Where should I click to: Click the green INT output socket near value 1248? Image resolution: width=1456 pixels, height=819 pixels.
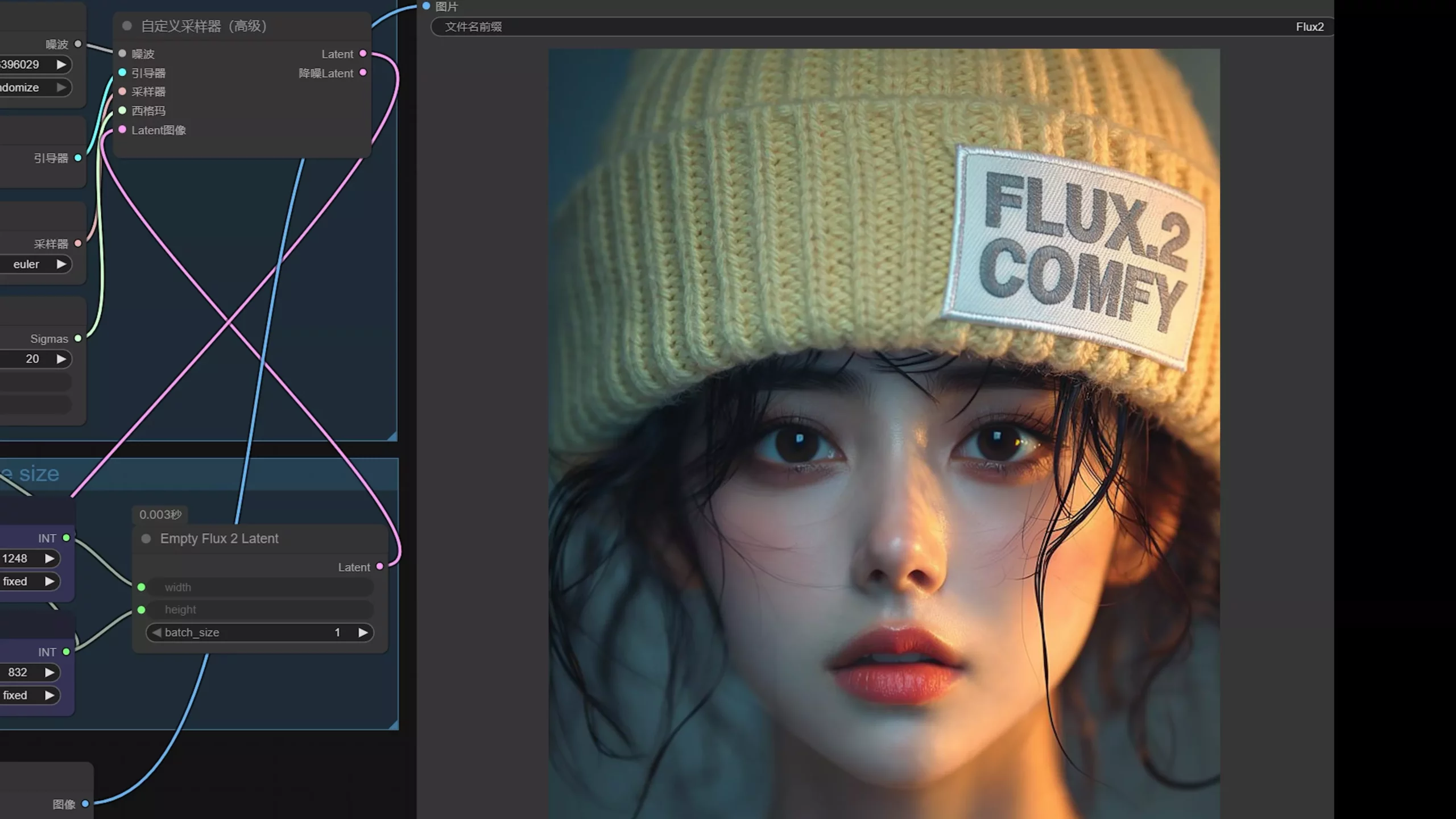point(67,537)
